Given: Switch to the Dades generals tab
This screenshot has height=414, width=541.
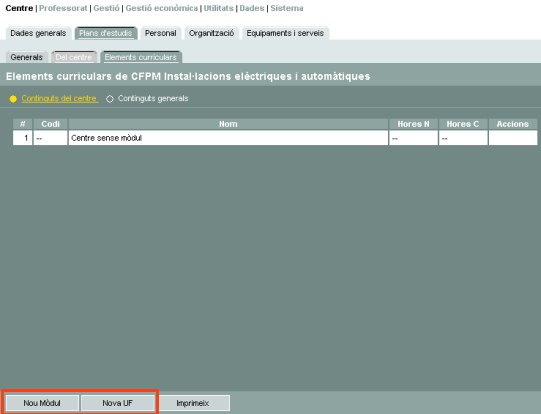Looking at the screenshot, I should [x=38, y=33].
